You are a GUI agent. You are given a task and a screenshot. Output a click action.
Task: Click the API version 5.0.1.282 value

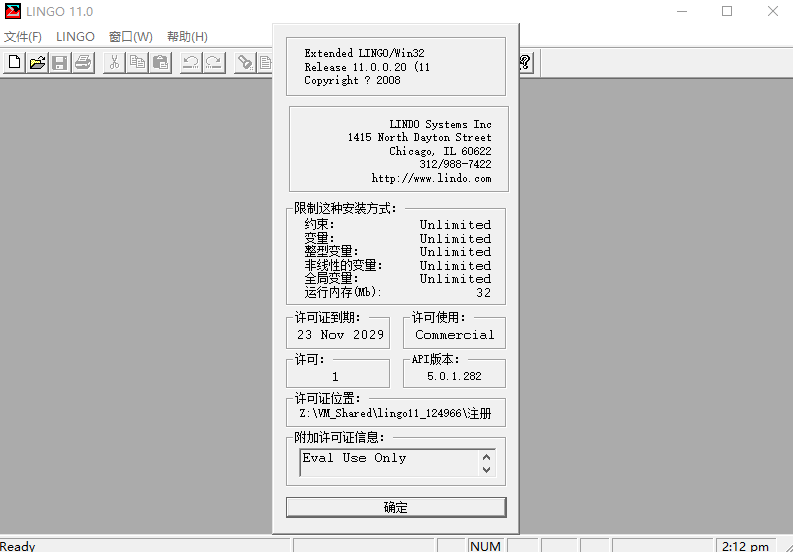click(454, 376)
